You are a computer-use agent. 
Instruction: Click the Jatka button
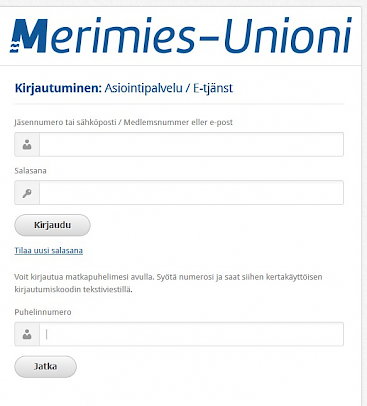(45, 366)
